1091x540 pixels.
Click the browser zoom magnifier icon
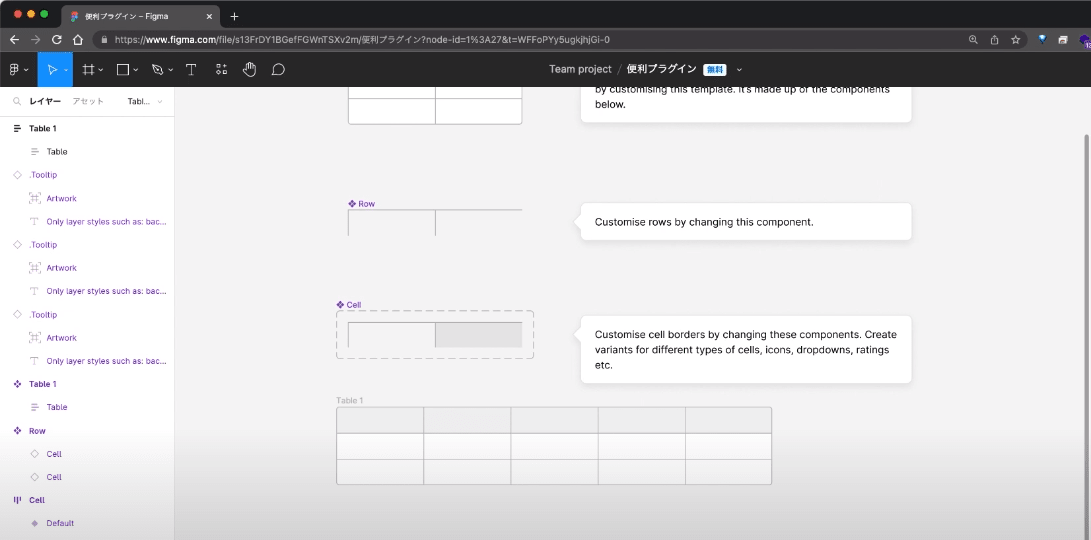tap(973, 40)
